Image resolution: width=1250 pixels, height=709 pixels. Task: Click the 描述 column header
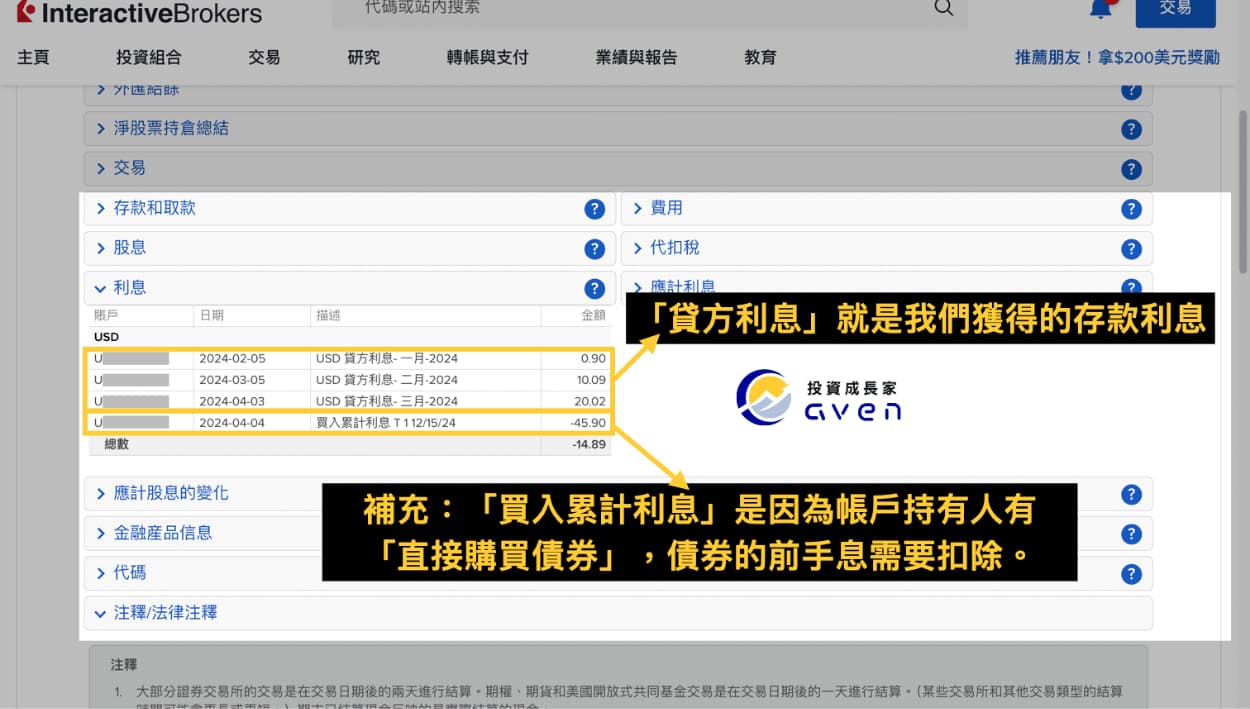[x=328, y=315]
